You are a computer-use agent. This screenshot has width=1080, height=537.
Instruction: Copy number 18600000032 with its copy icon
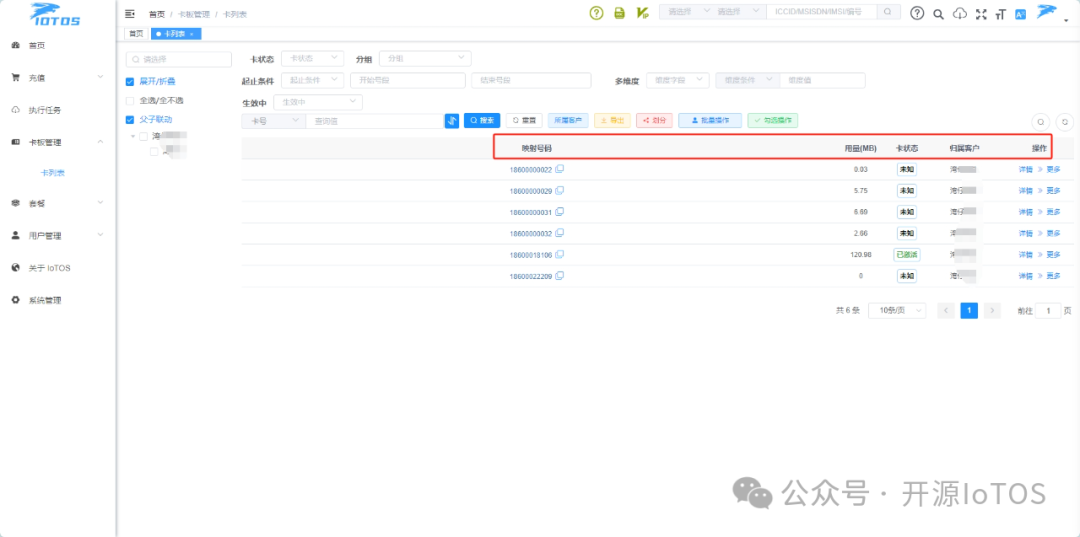[560, 233]
